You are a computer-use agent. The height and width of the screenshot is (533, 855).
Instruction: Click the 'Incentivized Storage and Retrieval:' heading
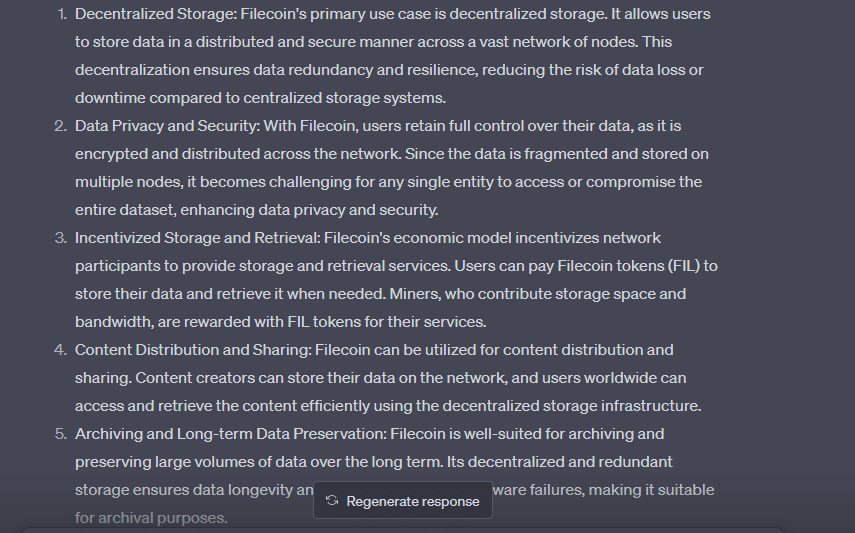197,238
